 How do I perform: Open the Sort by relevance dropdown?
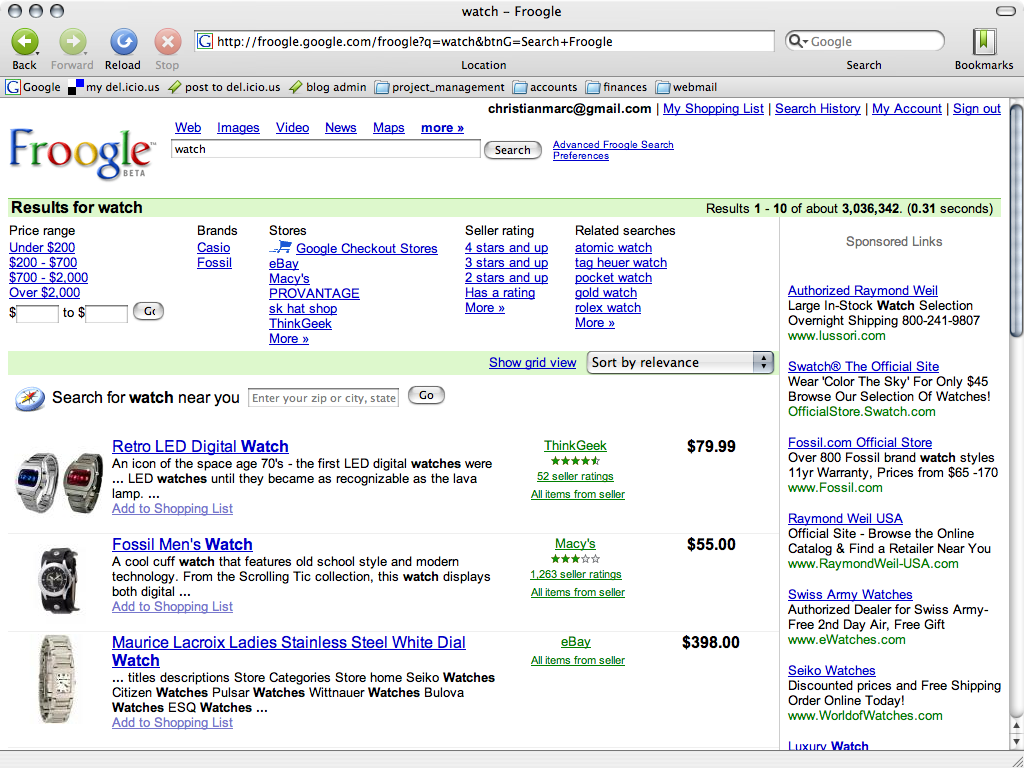tap(680, 362)
